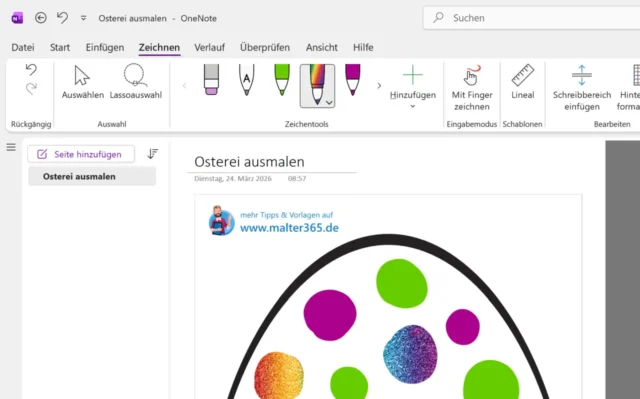Go back with the circled arrow button

click(40, 18)
